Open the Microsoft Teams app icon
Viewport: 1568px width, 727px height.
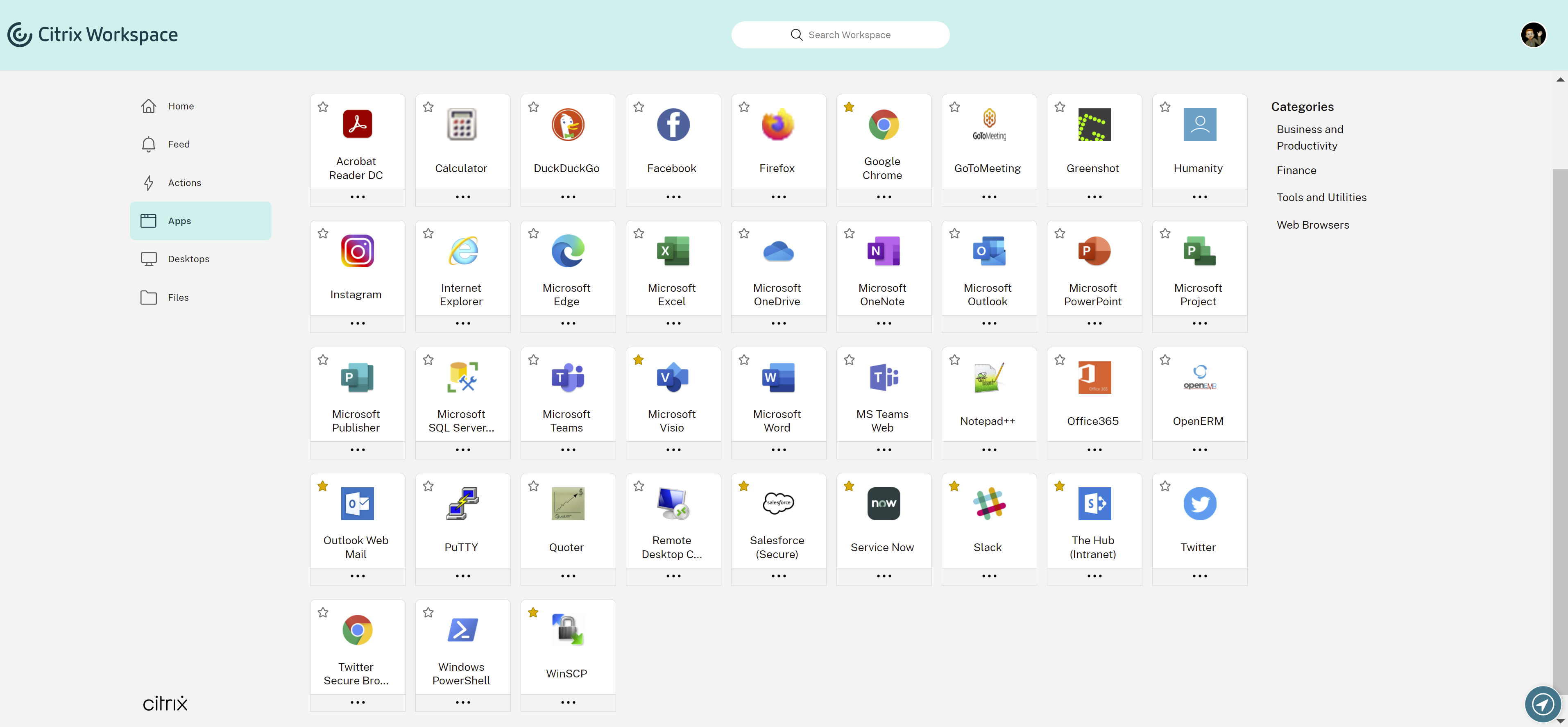coord(567,377)
